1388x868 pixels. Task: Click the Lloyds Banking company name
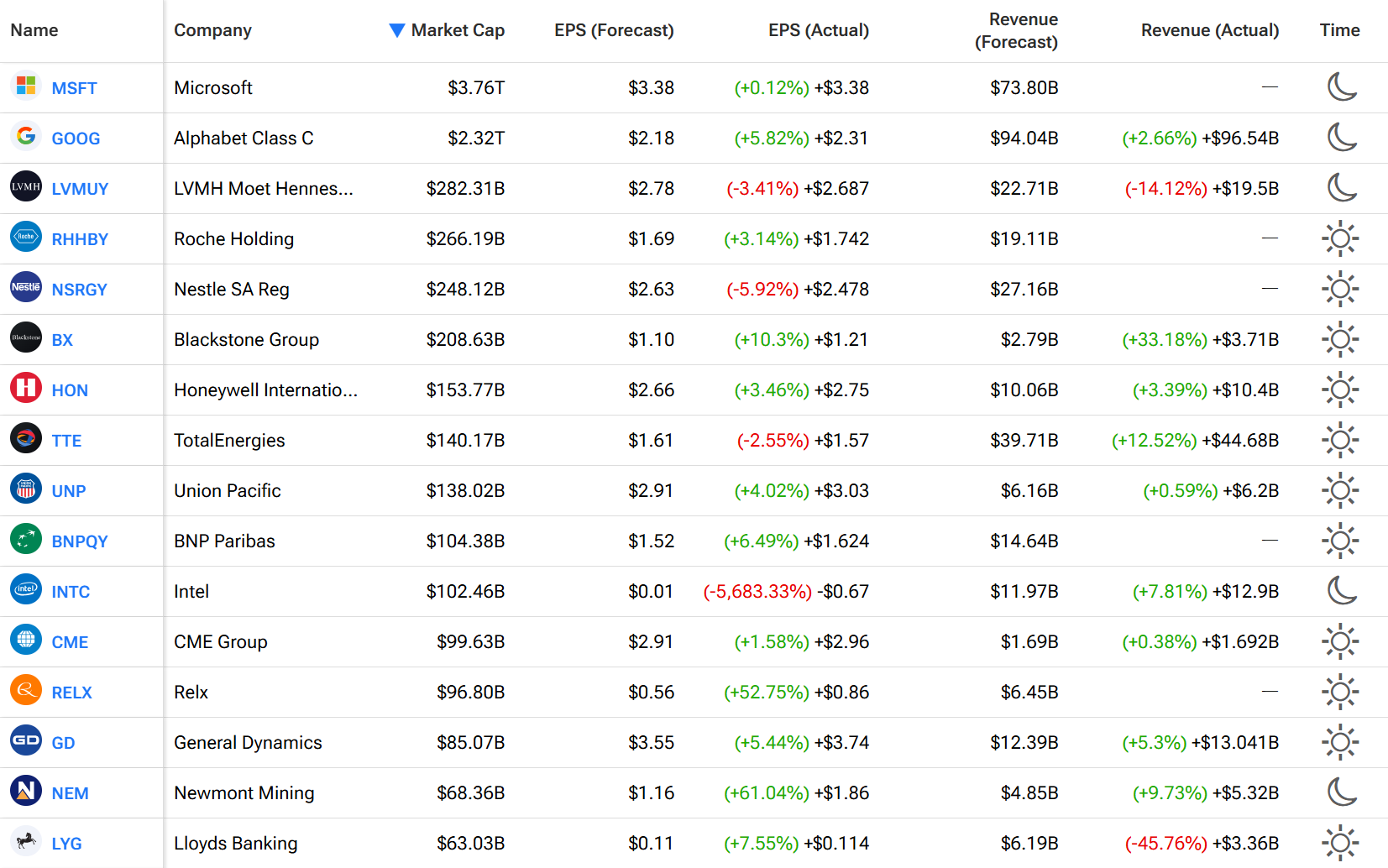pyautogui.click(x=236, y=843)
